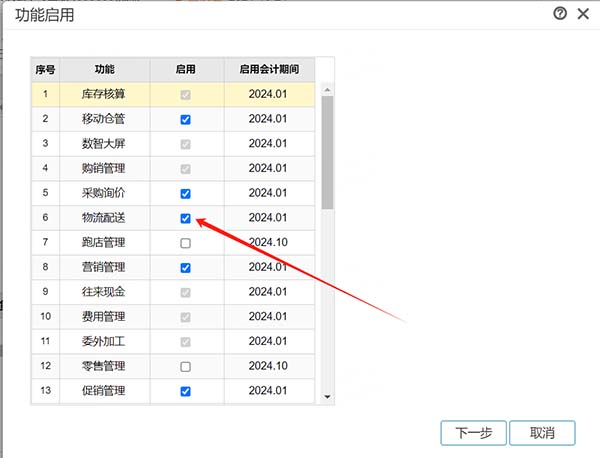Disable the 采购询价 checkbox
This screenshot has height=458, width=600.
point(185,193)
